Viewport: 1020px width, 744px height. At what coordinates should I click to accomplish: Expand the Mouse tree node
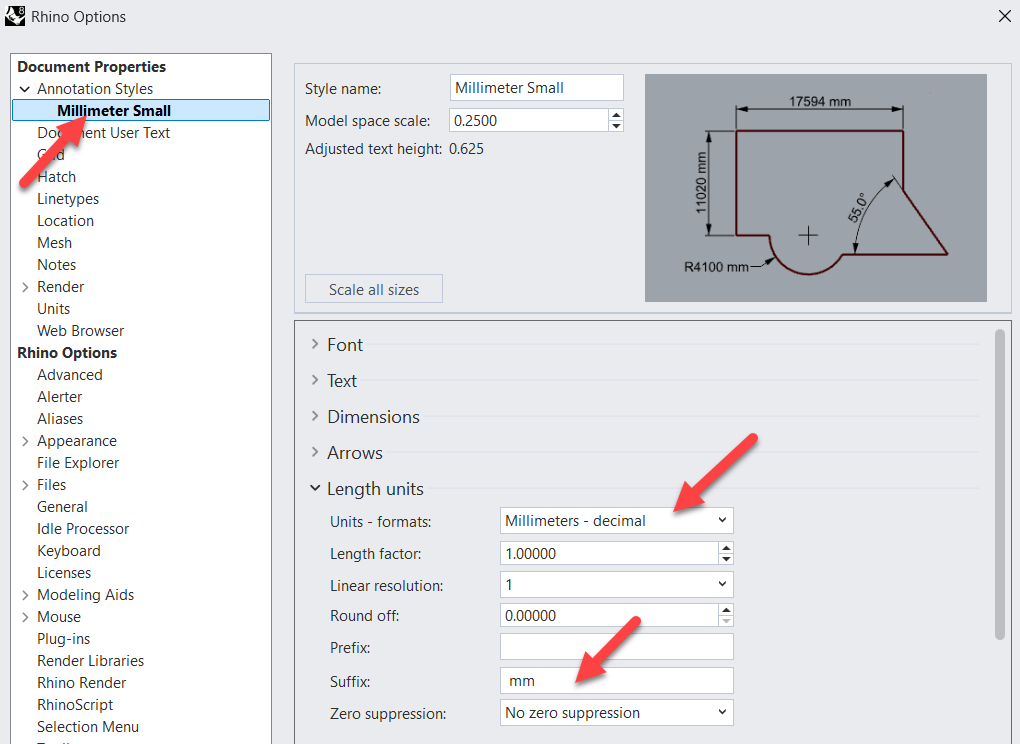(x=25, y=617)
